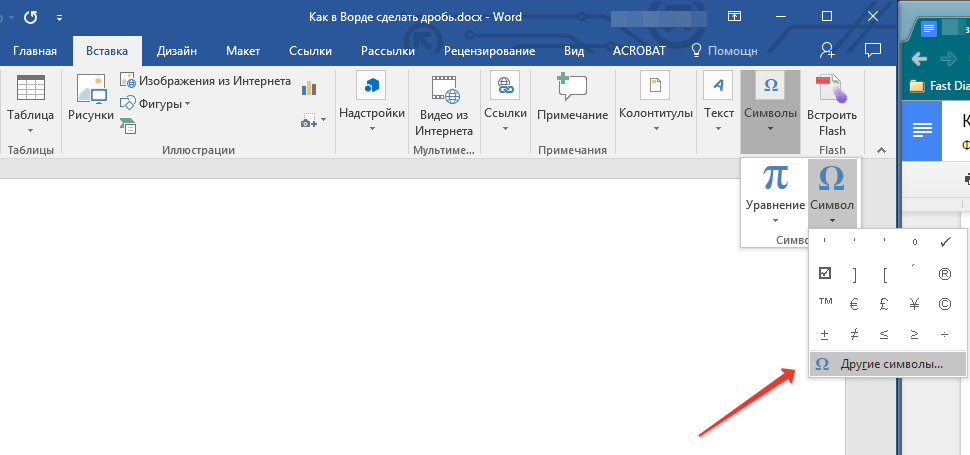
Task: Collapse the ribbon with the chevron arrow
Action: (881, 150)
